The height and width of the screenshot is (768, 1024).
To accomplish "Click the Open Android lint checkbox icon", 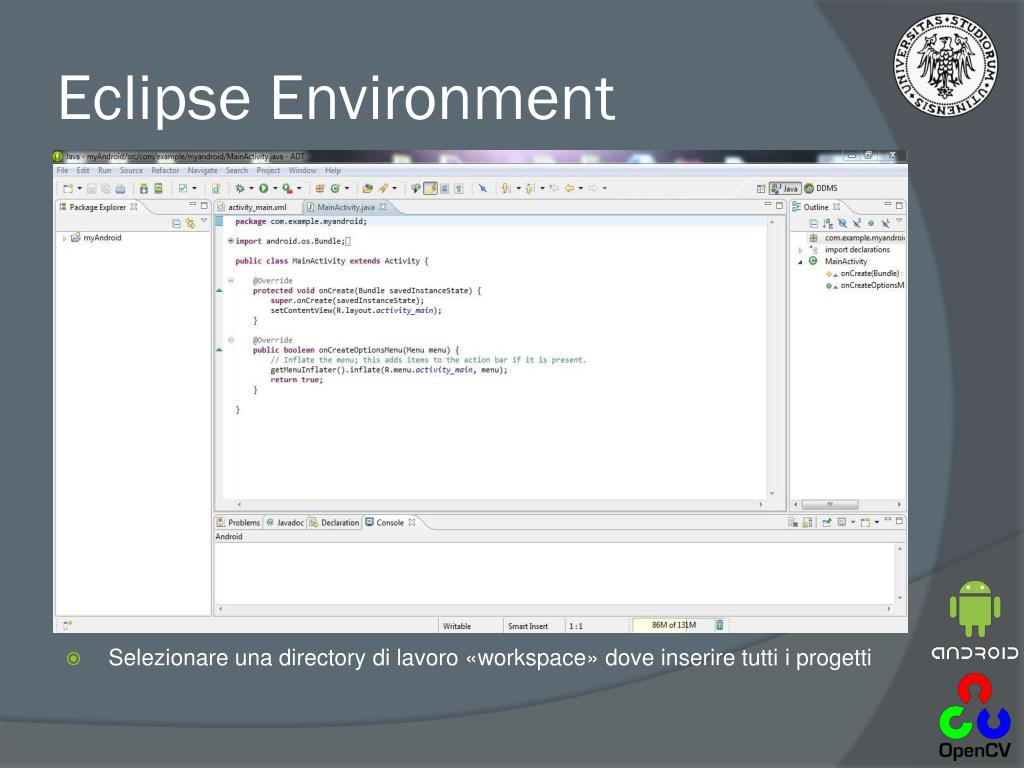I will point(183,189).
